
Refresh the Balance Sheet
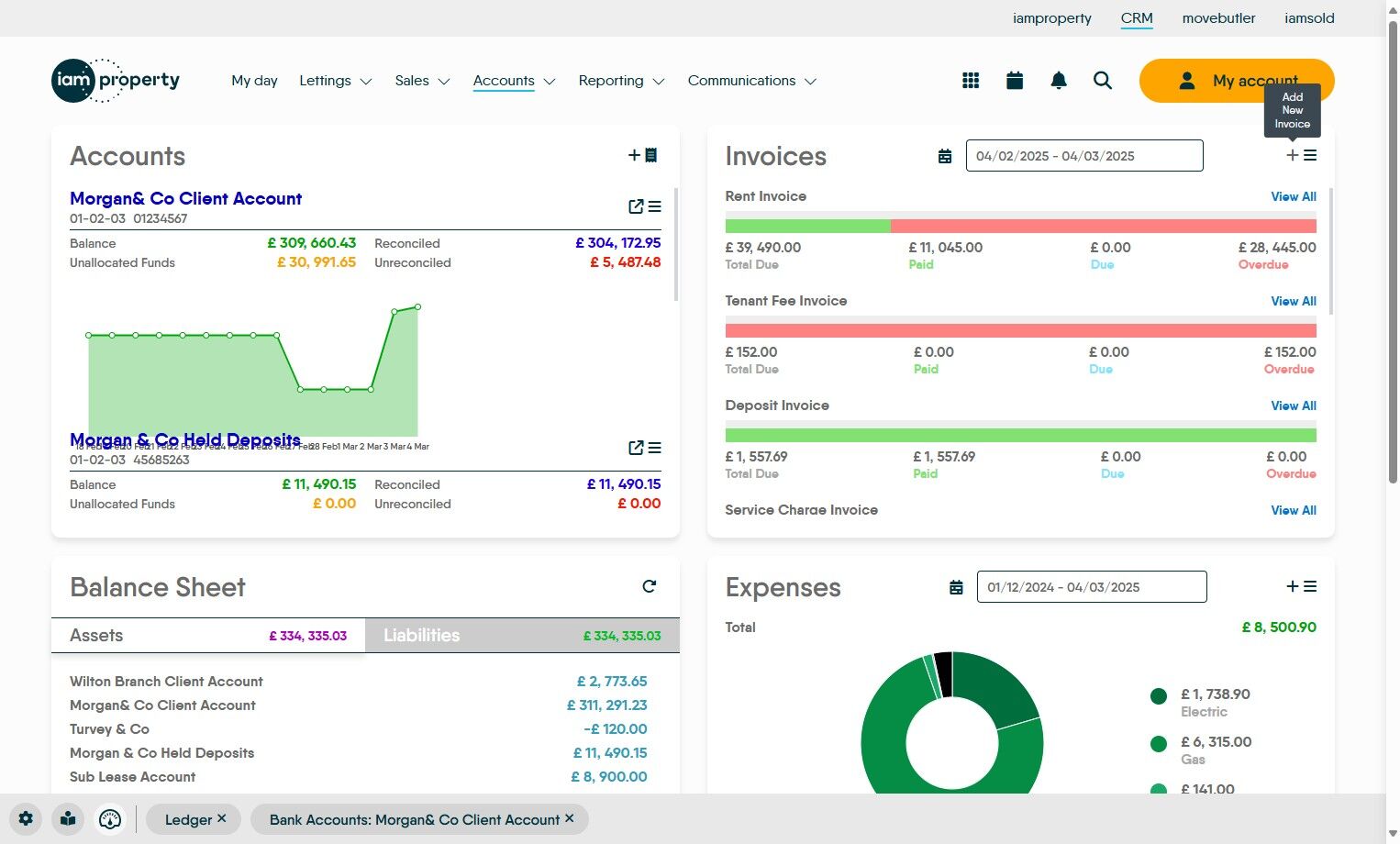pyautogui.click(x=650, y=586)
